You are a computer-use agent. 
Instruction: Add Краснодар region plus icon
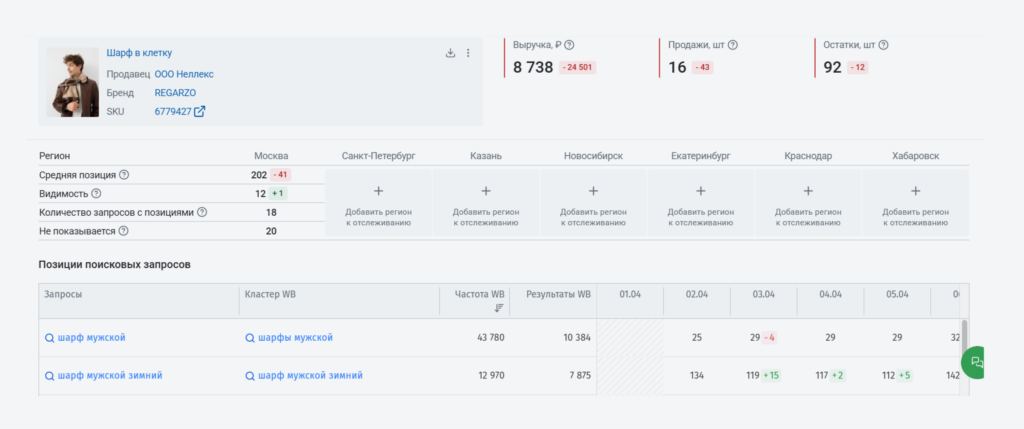(808, 191)
